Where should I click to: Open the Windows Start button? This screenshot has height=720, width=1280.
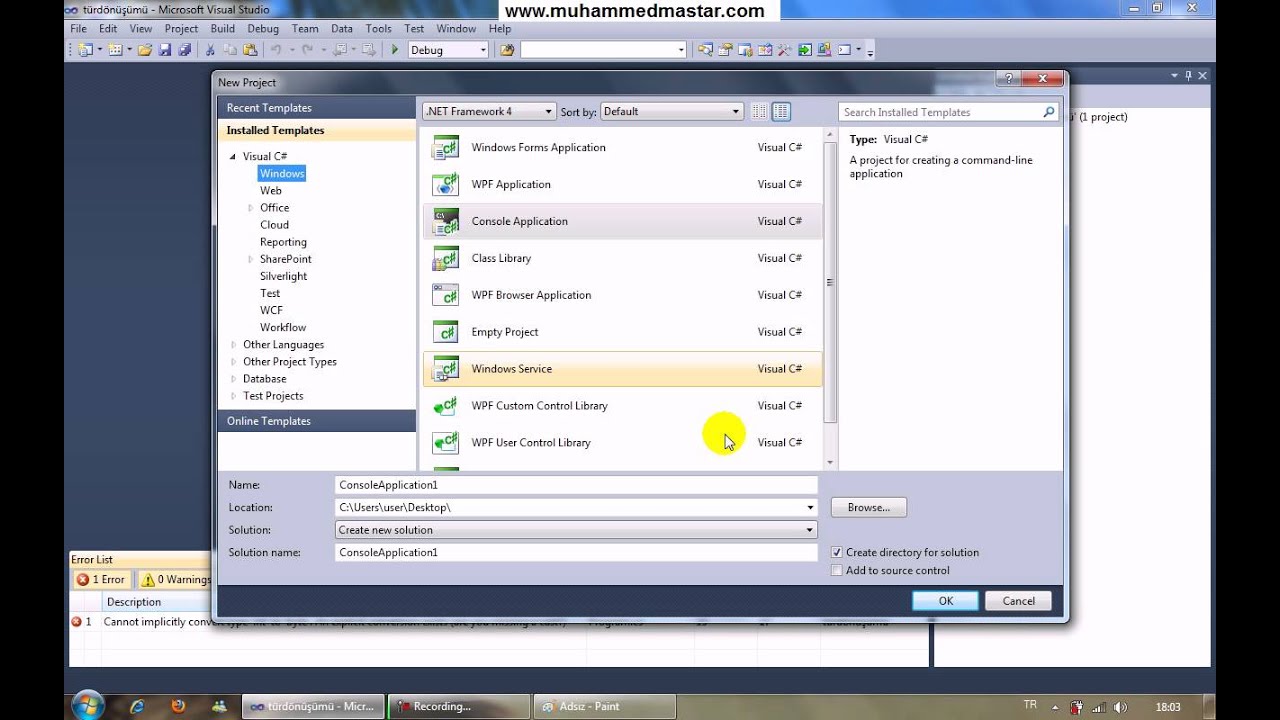(x=88, y=705)
